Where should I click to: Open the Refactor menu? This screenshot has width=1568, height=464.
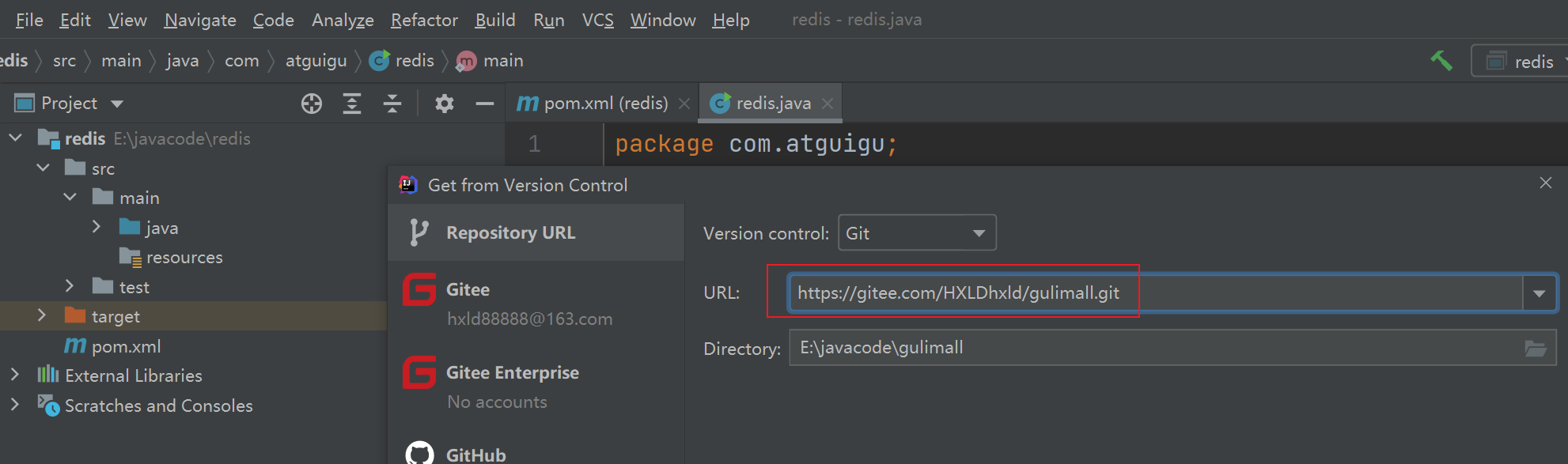tap(424, 20)
